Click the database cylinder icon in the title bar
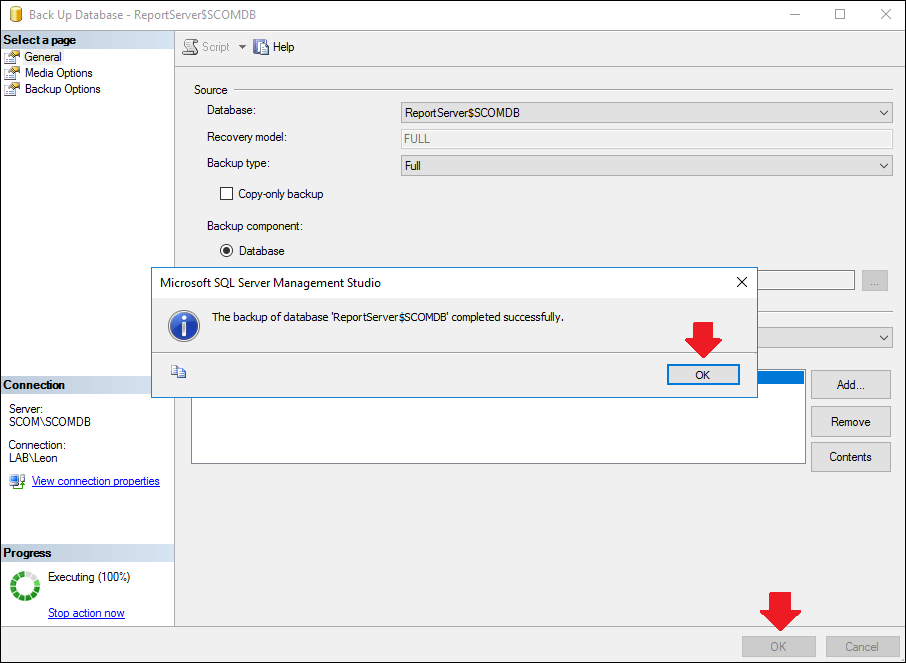The height and width of the screenshot is (663, 906). click(x=16, y=14)
